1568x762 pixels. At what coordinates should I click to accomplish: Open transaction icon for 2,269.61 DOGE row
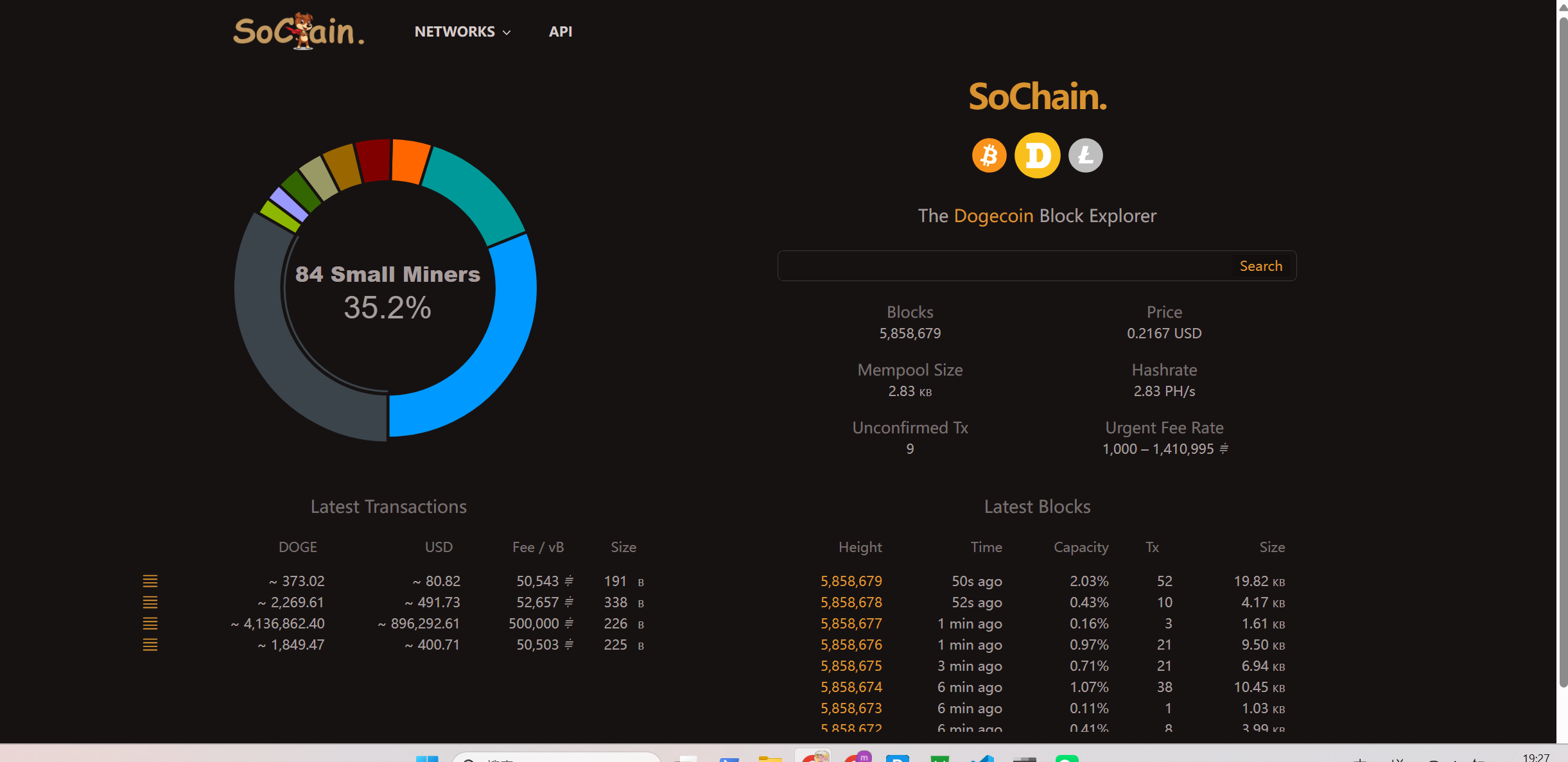pyautogui.click(x=150, y=602)
